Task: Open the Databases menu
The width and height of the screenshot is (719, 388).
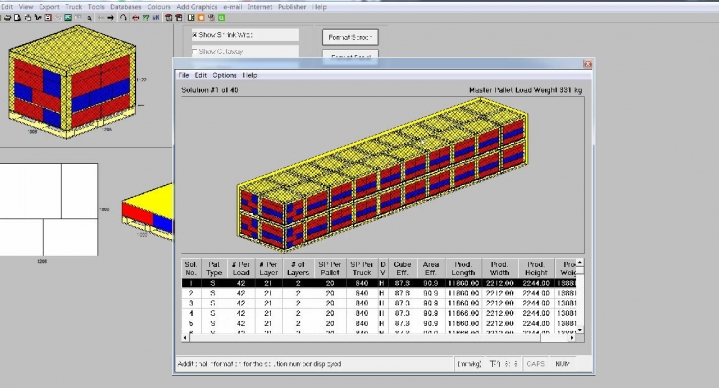Action: click(126, 7)
